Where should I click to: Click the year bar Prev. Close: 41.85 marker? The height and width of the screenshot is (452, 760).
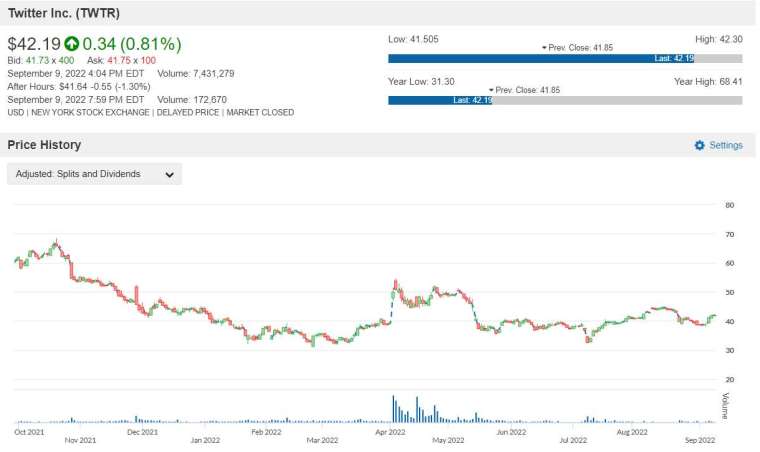[524, 90]
